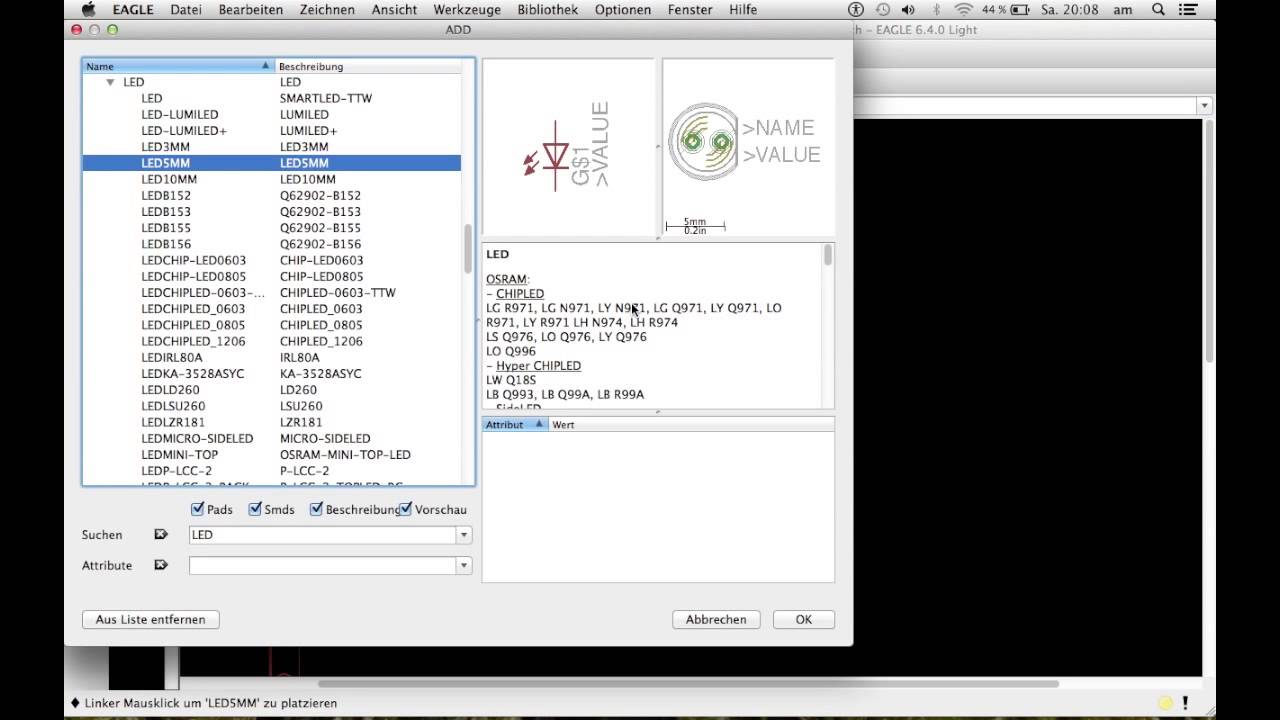Click the Sa. 20:08 clock
The image size is (1280, 720).
(x=1070, y=9)
